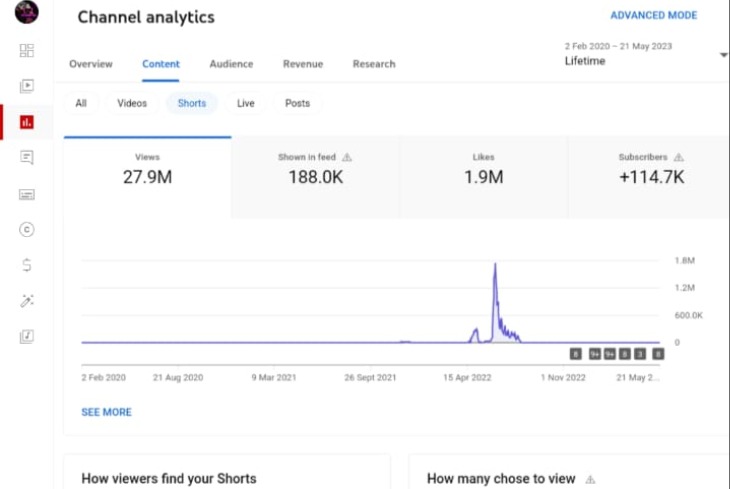Click the first 9+ video marker badge

[x=595, y=354]
